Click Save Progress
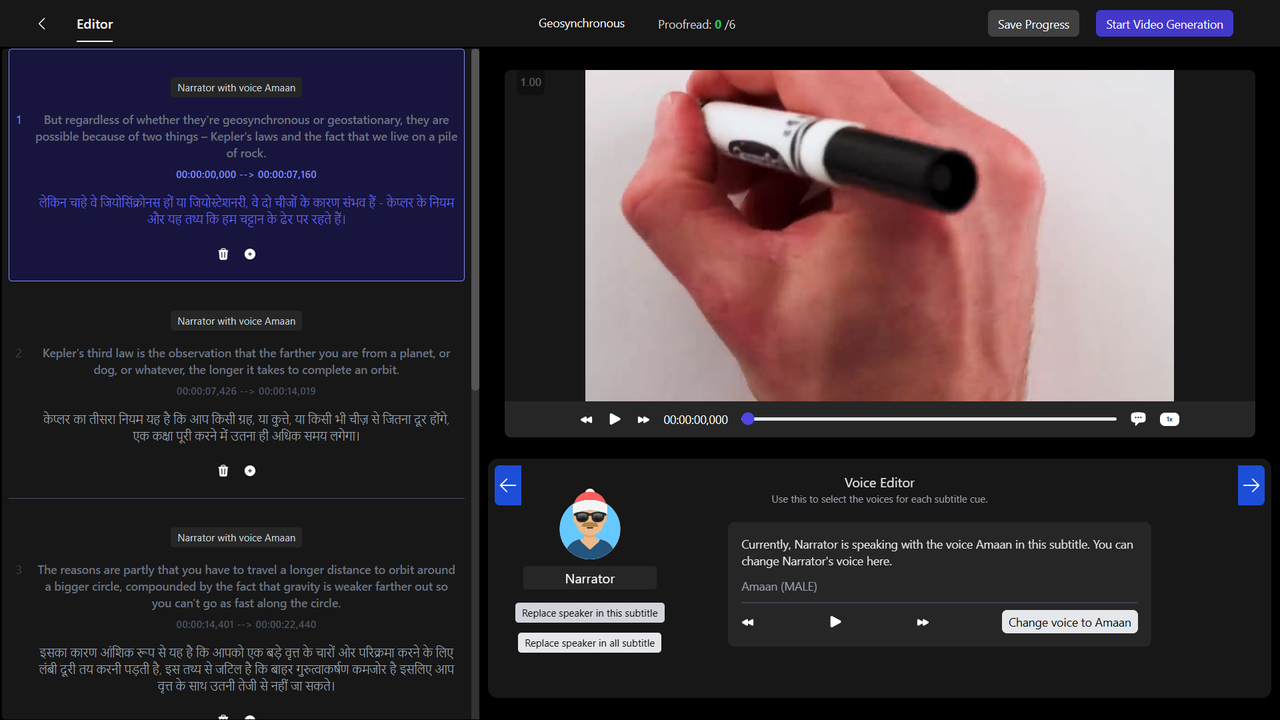The image size is (1280, 720). [x=1033, y=23]
